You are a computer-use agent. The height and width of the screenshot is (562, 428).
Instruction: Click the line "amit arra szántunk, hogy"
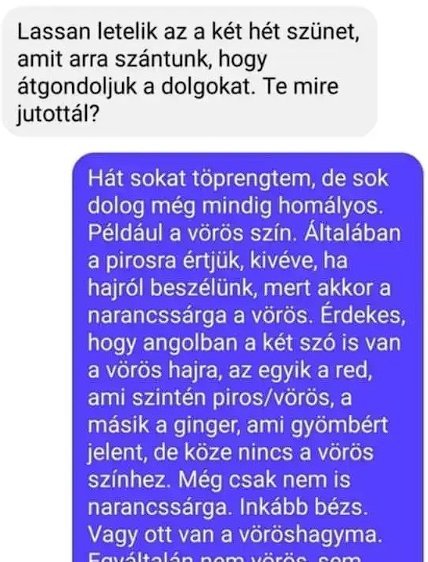pyautogui.click(x=142, y=60)
